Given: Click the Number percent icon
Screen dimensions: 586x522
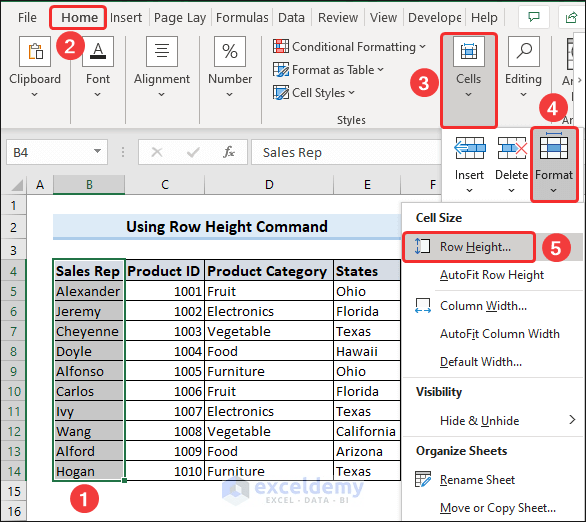Looking at the screenshot, I should [x=230, y=51].
